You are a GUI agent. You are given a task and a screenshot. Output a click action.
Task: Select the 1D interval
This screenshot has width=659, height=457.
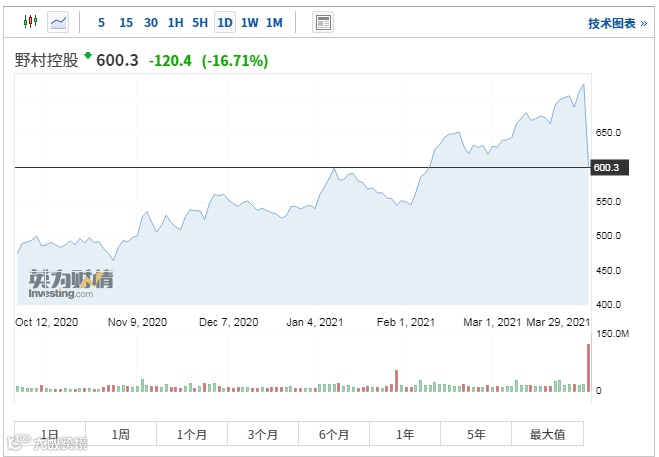225,22
